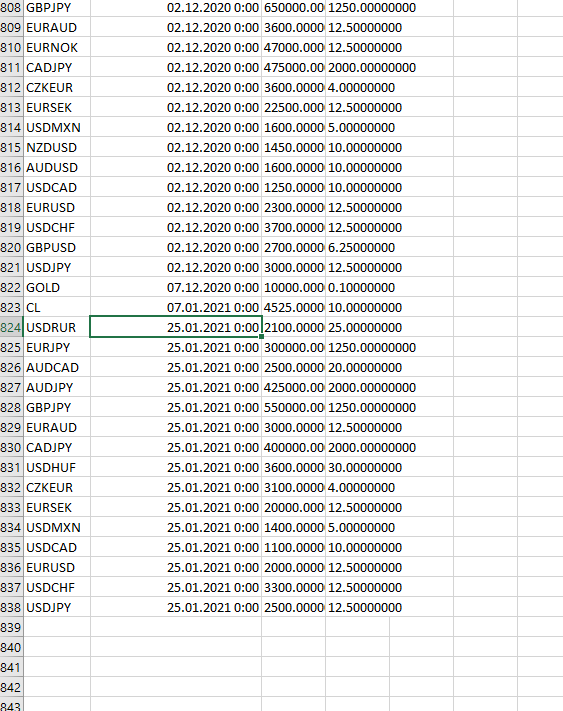Select empty row header 839

pos(11,628)
